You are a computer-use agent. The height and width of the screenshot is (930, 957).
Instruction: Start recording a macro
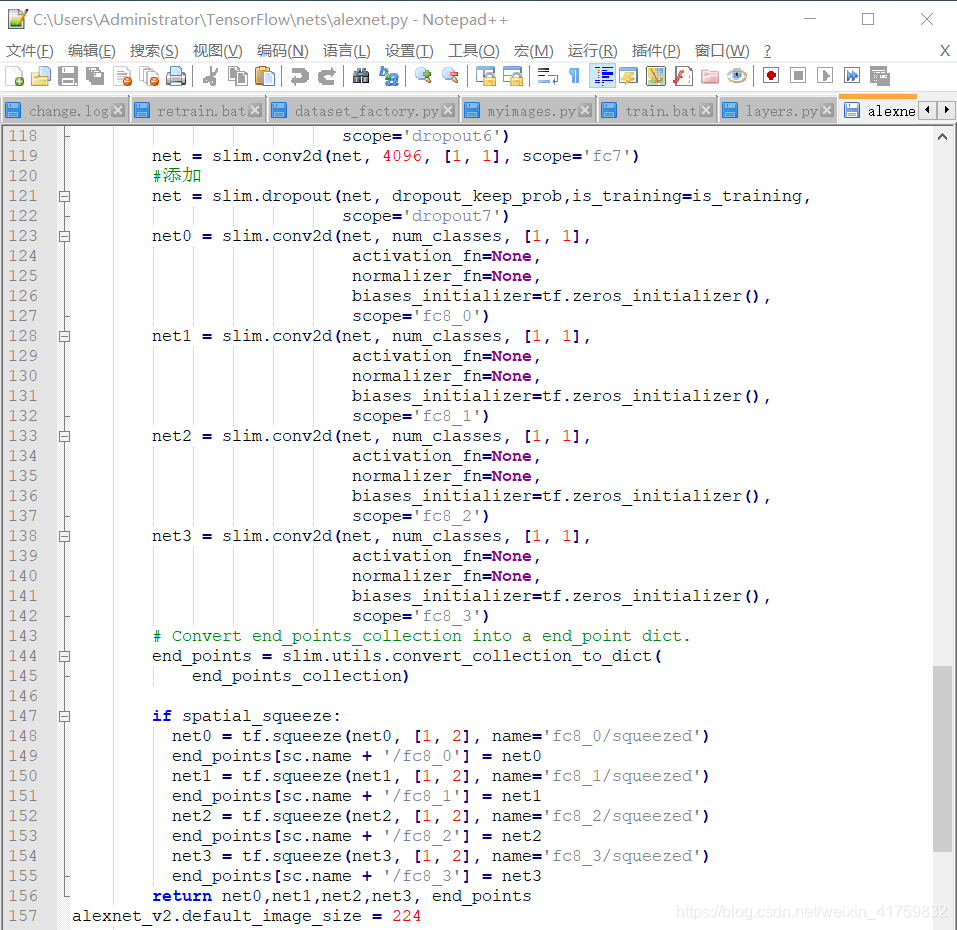[x=770, y=75]
